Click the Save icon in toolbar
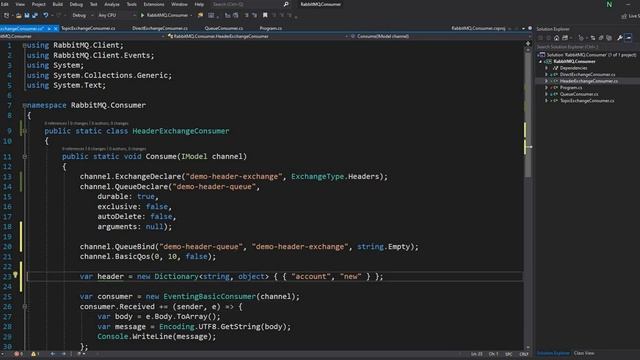The image size is (640, 360). [x=27, y=16]
